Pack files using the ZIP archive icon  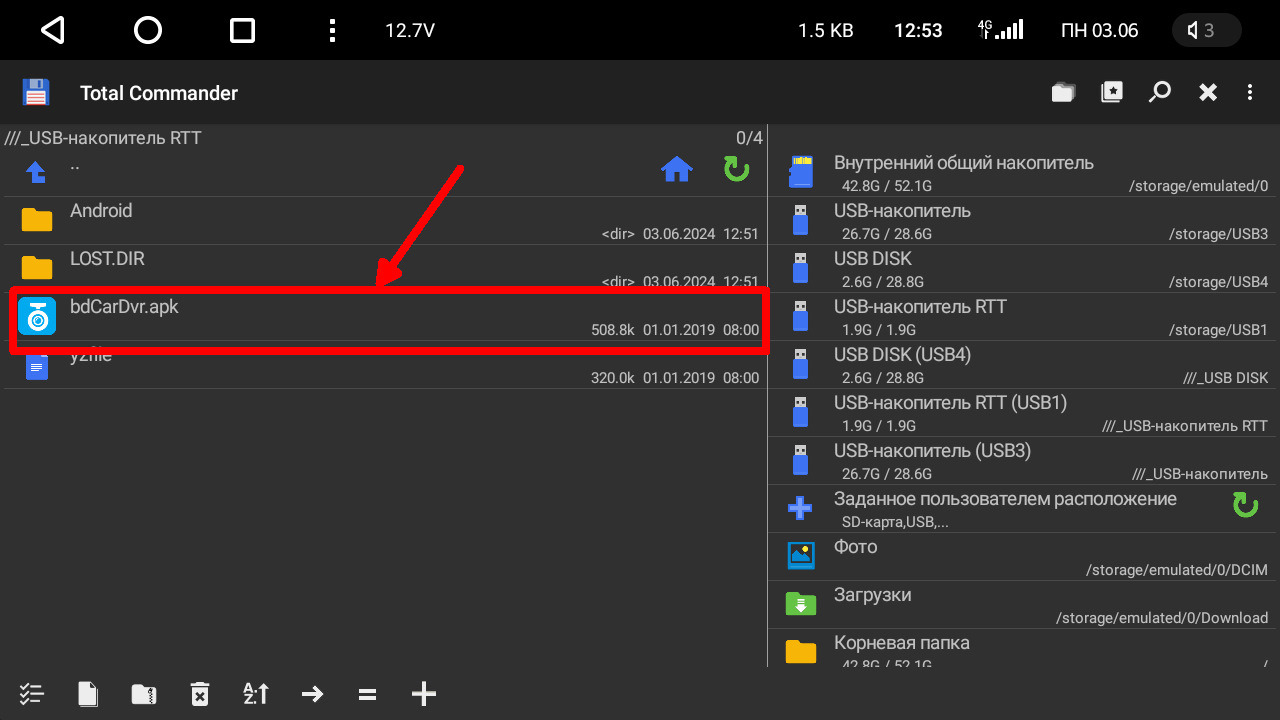pyautogui.click(x=144, y=694)
